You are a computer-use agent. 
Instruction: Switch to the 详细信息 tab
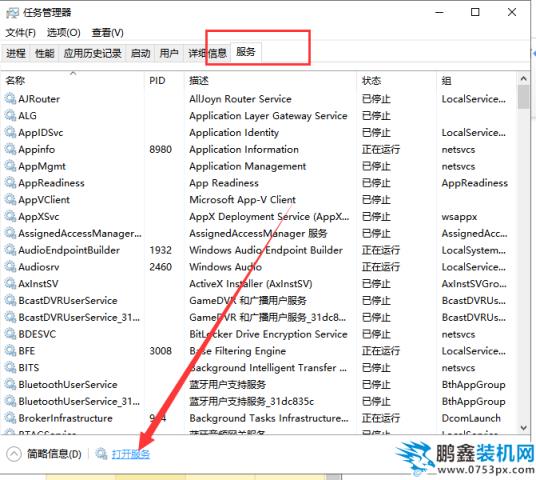pos(207,53)
